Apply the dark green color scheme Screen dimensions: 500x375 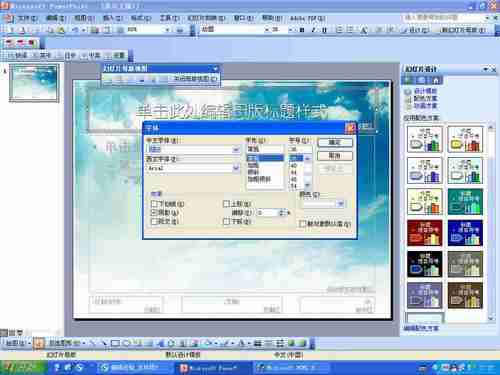point(465,202)
